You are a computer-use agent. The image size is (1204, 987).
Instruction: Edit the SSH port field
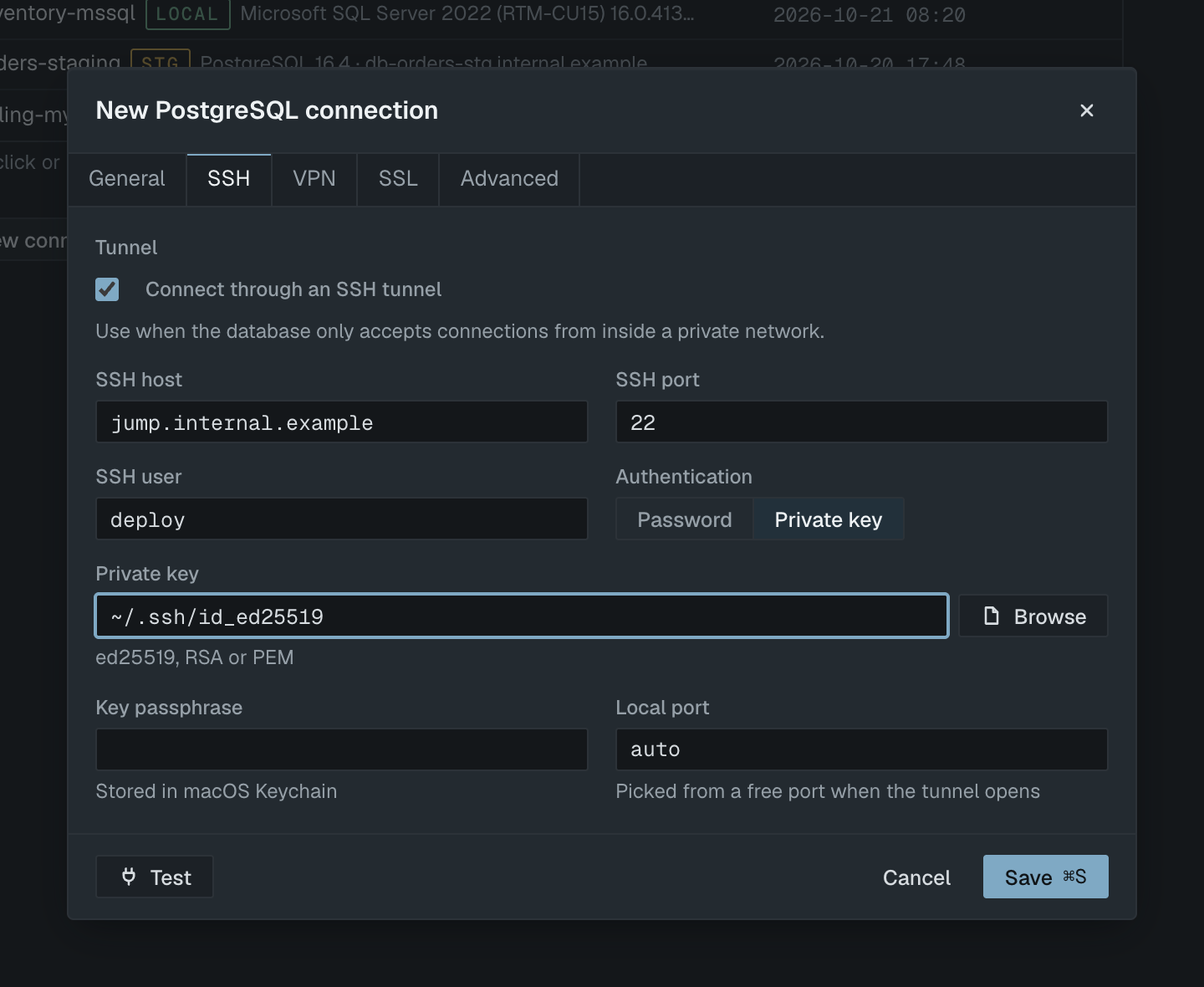click(862, 422)
